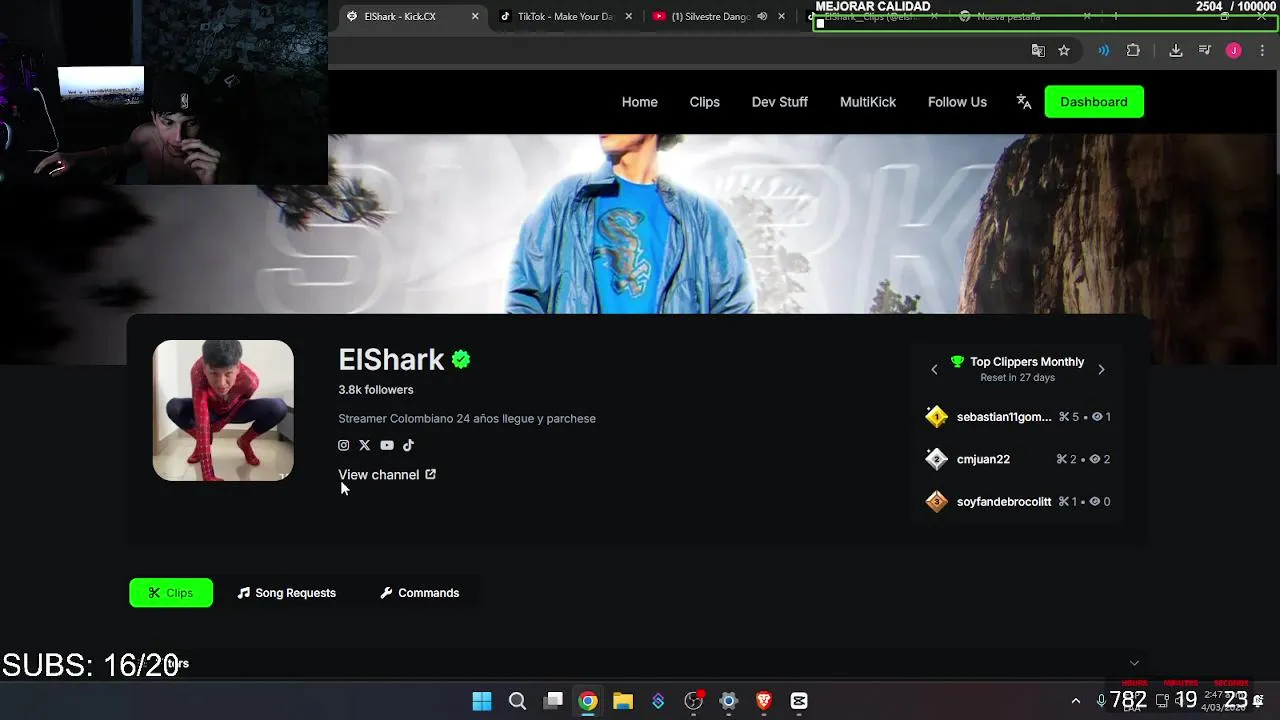1280x720 pixels.
Task: Switch to Song Requests tab
Action: pos(287,593)
